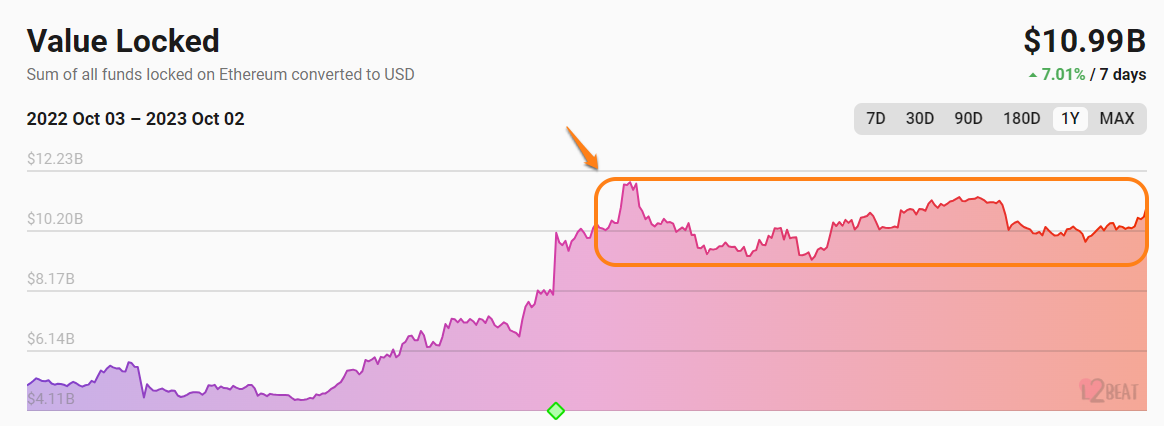Screen dimensions: 1164x426
Task: Select the 30D time range
Action: pyautogui.click(x=919, y=118)
